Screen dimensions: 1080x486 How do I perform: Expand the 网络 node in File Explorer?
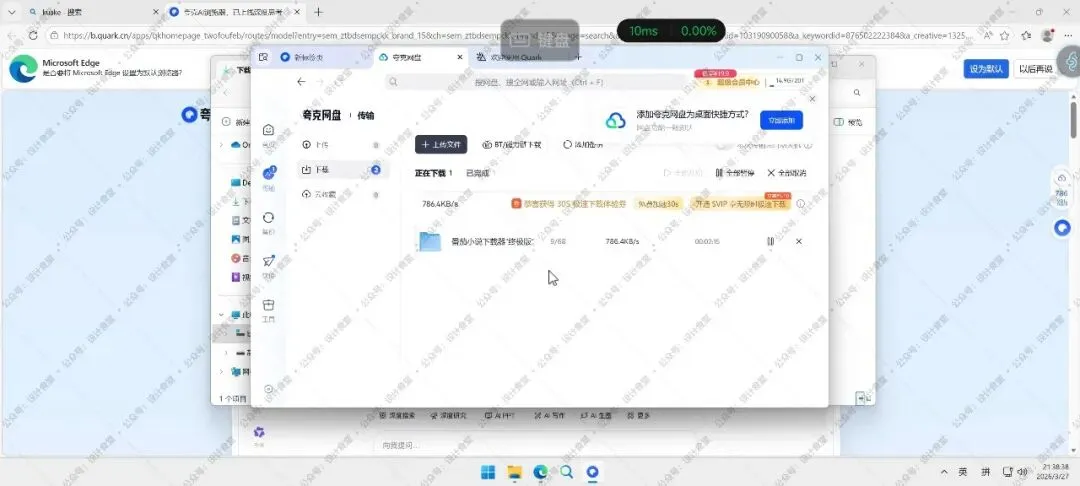click(x=221, y=372)
